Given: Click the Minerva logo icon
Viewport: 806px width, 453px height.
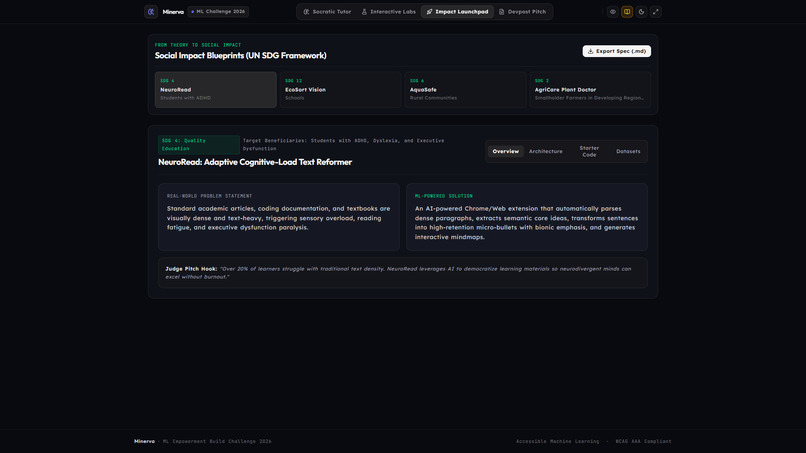Looking at the screenshot, I should point(151,12).
